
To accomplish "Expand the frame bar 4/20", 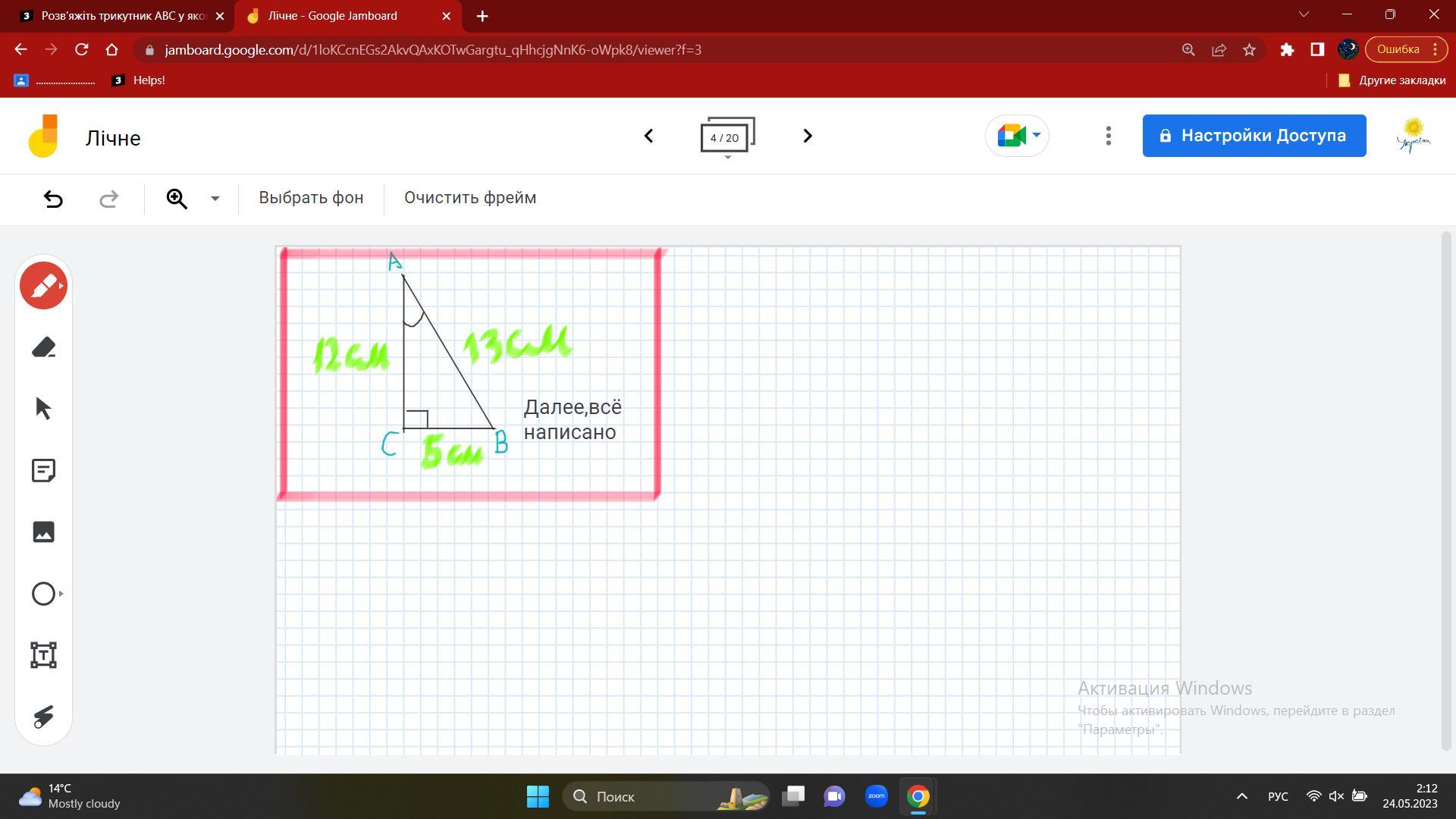I will (x=727, y=137).
